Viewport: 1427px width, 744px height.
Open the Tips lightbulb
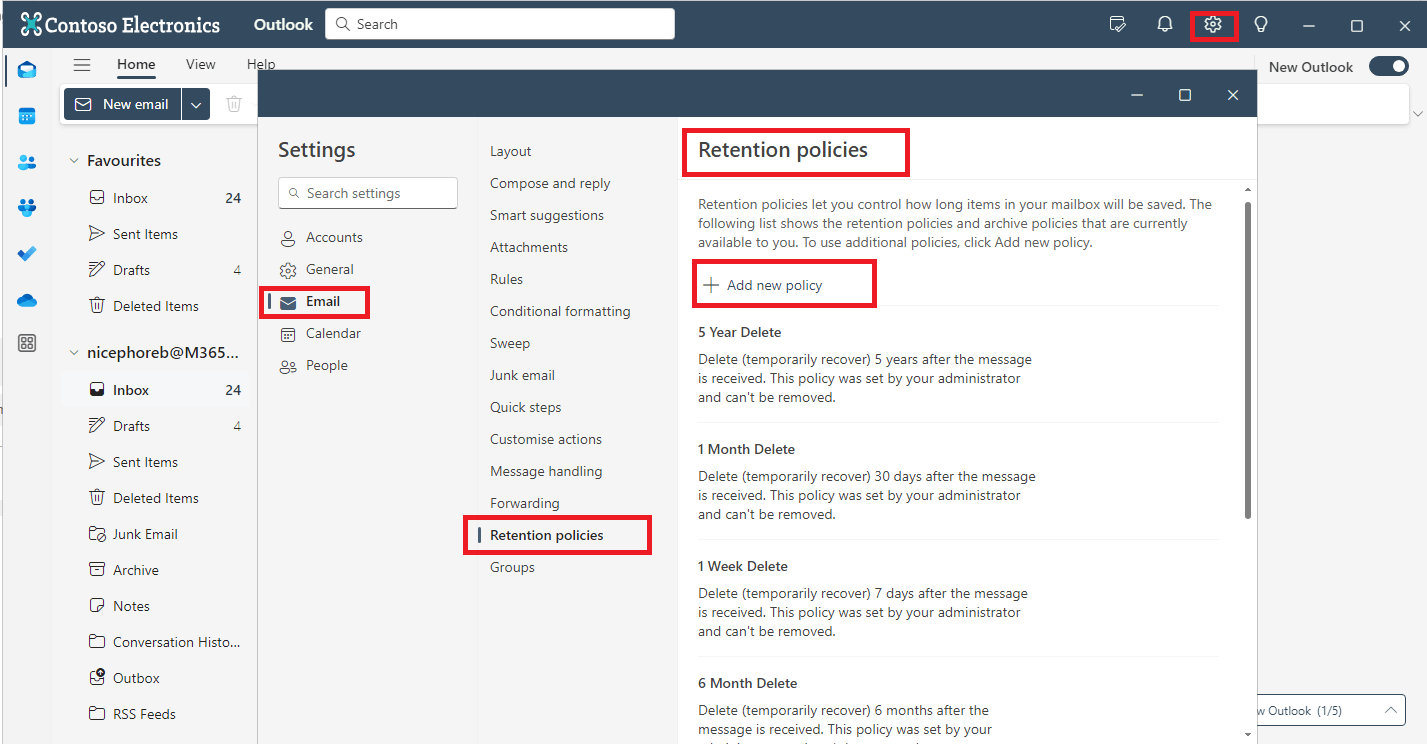pyautogui.click(x=1262, y=24)
